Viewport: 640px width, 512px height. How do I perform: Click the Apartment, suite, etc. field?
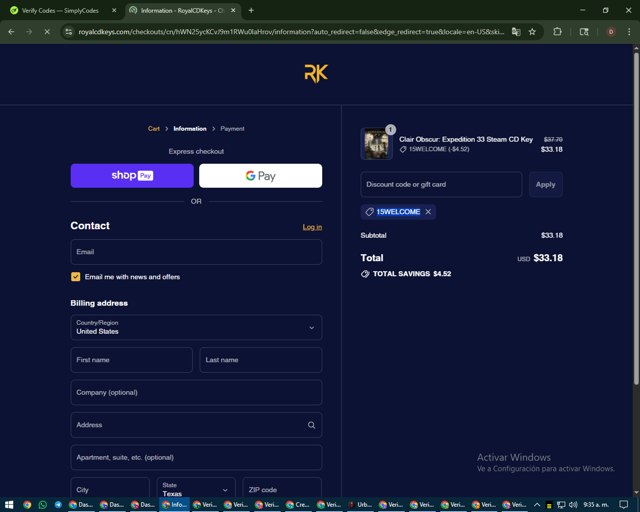click(x=196, y=457)
